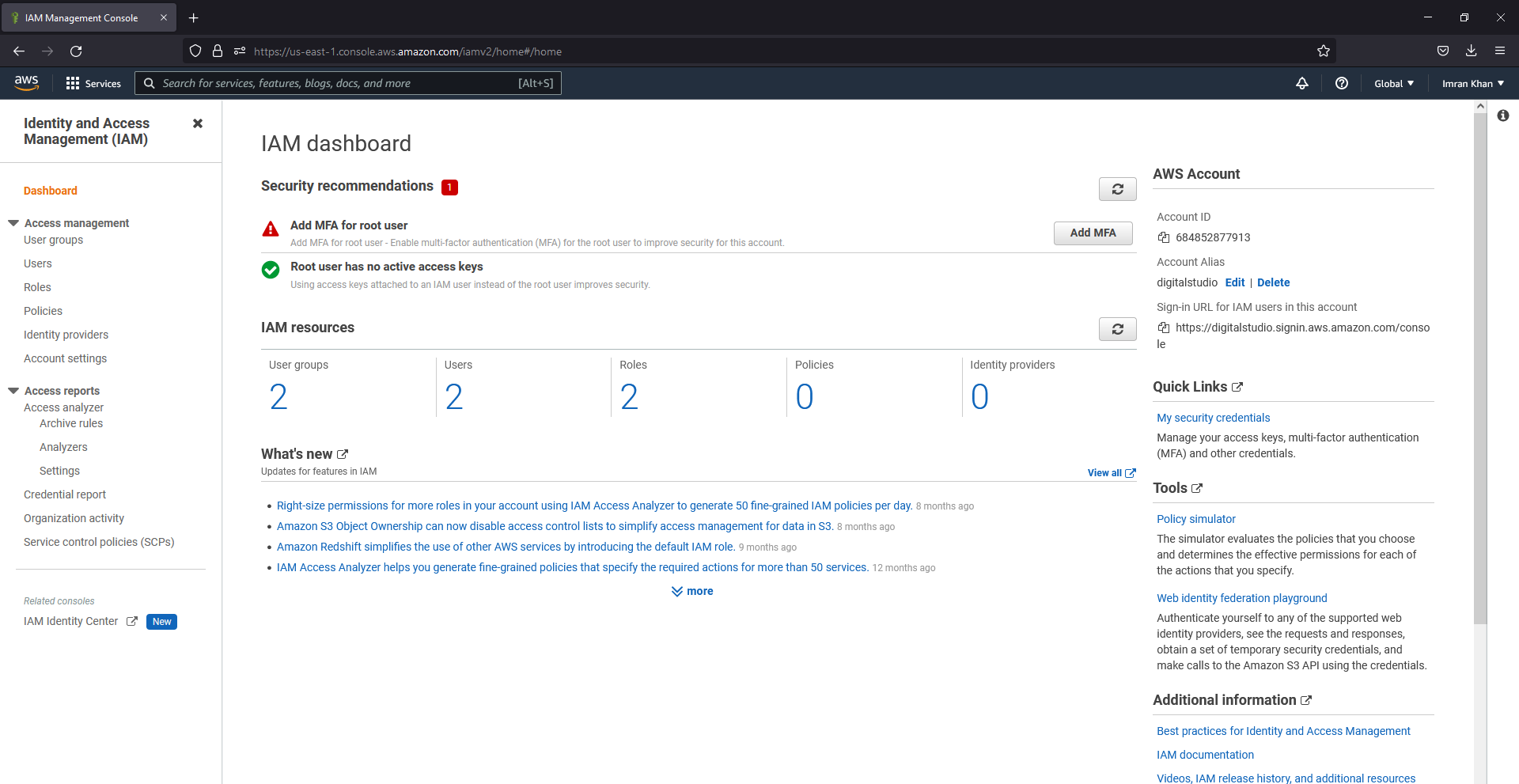Open the Imran Khan account menu
The image size is (1519, 784).
(1471, 83)
